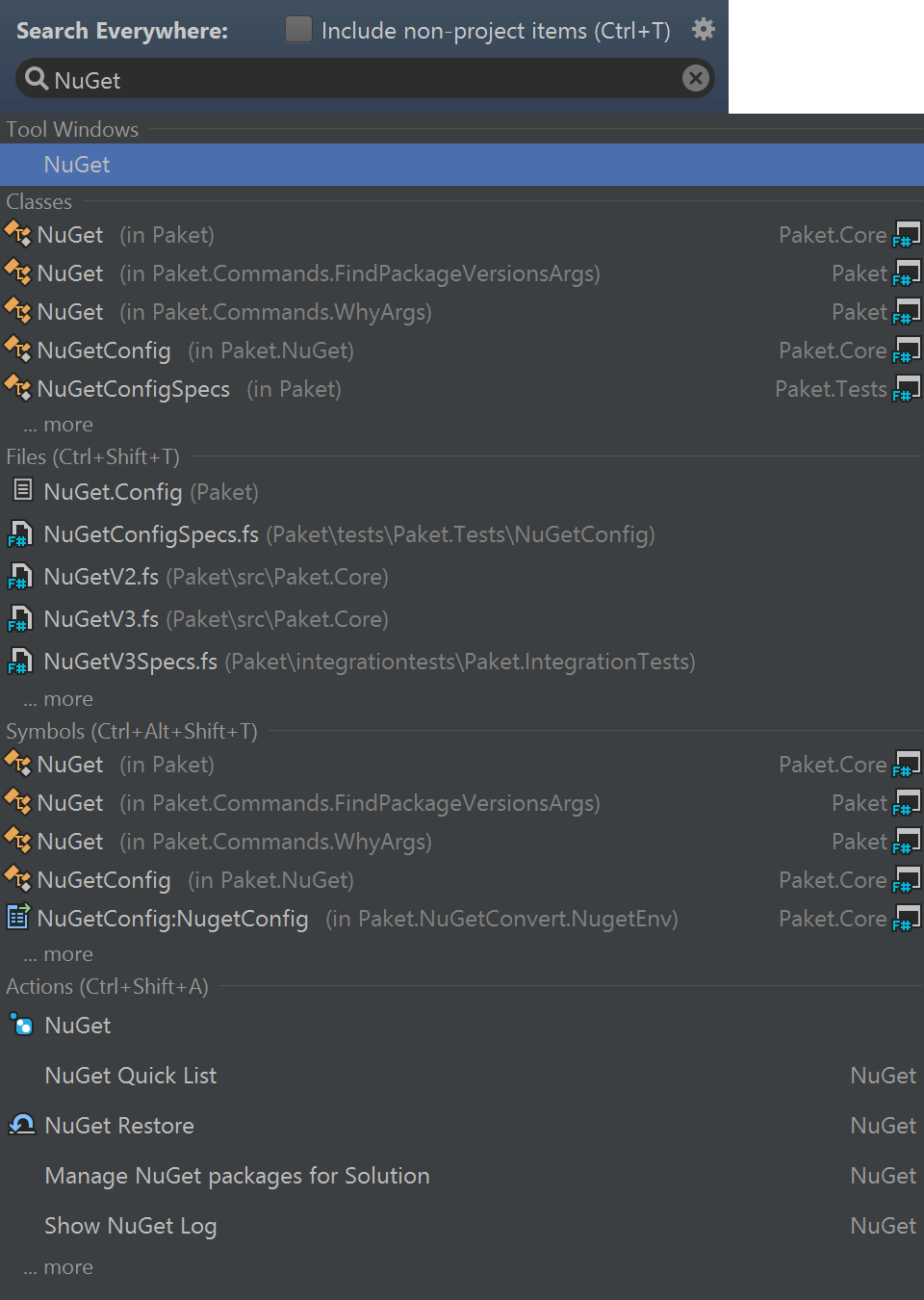Viewport: 924px width, 1300px height.
Task: Click the F# project icon next to Paket.Tests
Action: click(907, 388)
